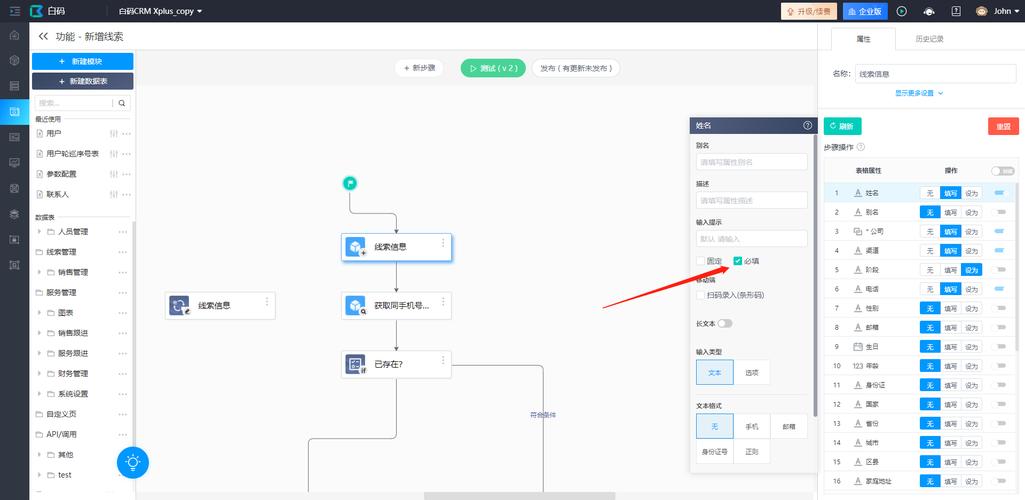
Task: Open the ellipsis menu for 线索管理 folder
Action: tap(123, 252)
